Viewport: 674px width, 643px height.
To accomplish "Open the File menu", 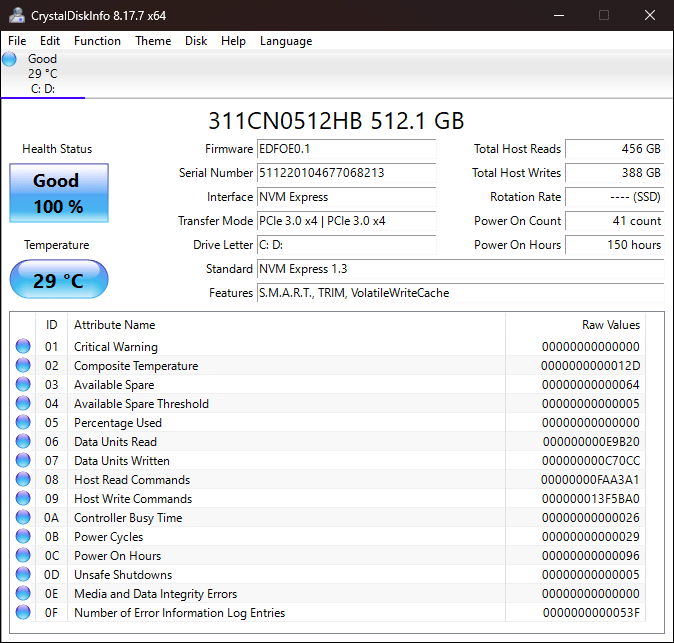I will [x=17, y=41].
